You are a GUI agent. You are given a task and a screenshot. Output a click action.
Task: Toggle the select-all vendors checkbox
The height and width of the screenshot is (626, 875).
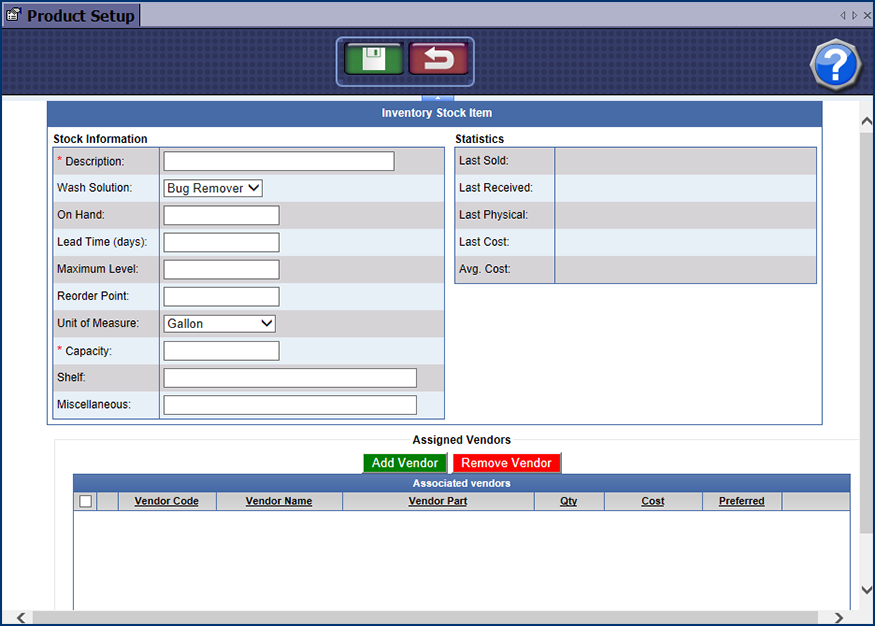(85, 501)
